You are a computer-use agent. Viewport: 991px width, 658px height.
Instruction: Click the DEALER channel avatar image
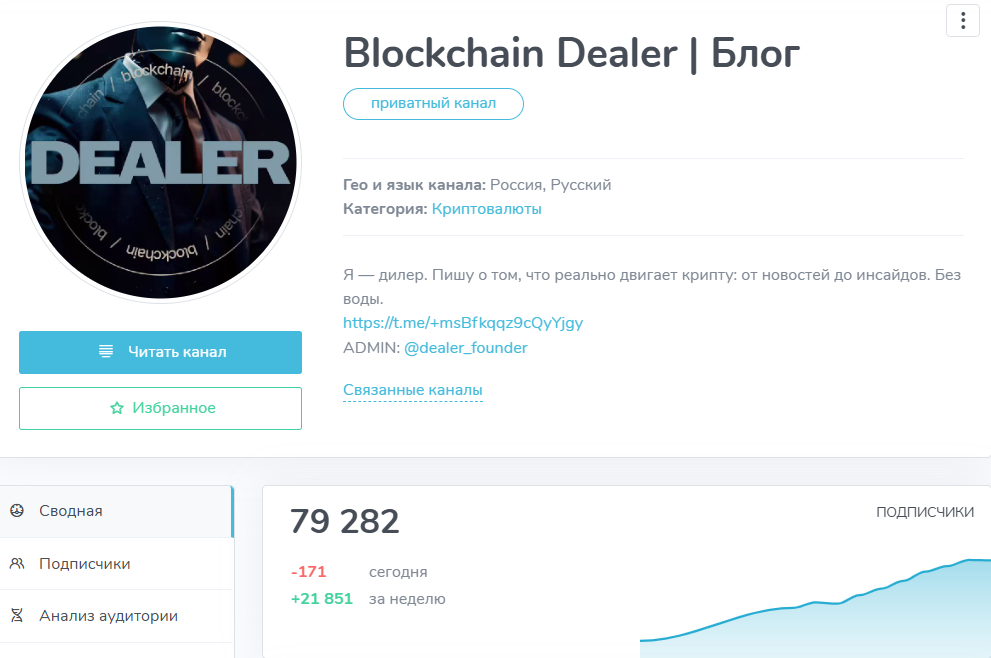pyautogui.click(x=160, y=161)
